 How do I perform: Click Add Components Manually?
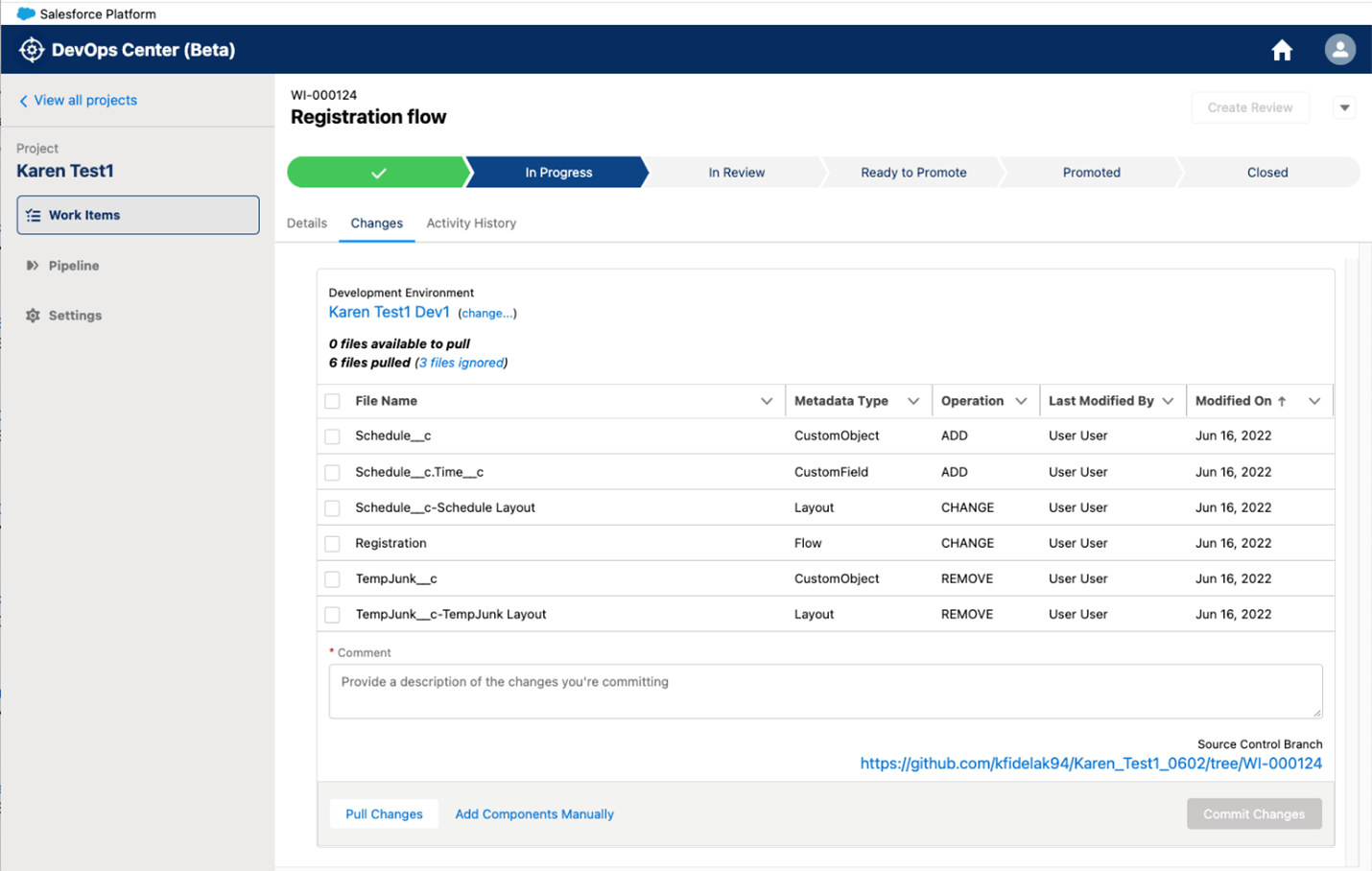(534, 814)
